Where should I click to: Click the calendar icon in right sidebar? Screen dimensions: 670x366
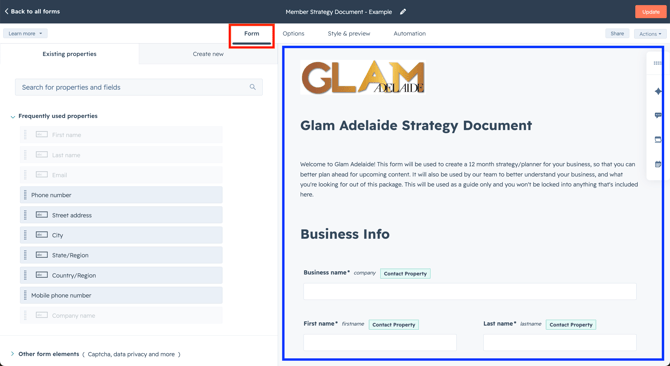pos(658,164)
